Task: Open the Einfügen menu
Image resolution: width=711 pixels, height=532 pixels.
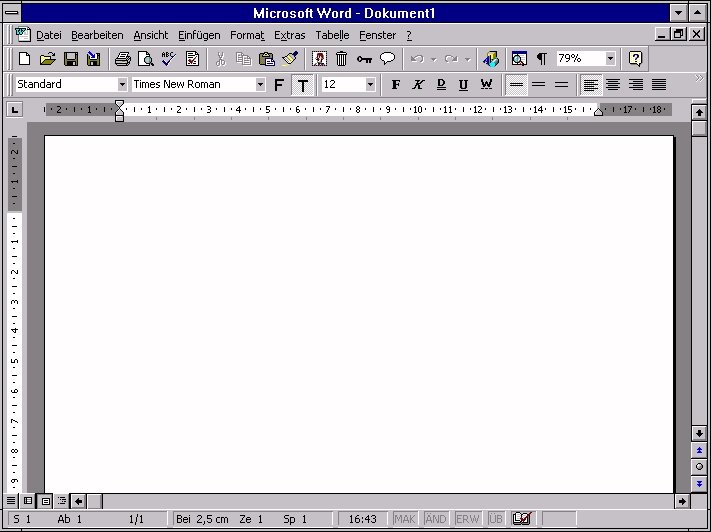Action: [199, 35]
